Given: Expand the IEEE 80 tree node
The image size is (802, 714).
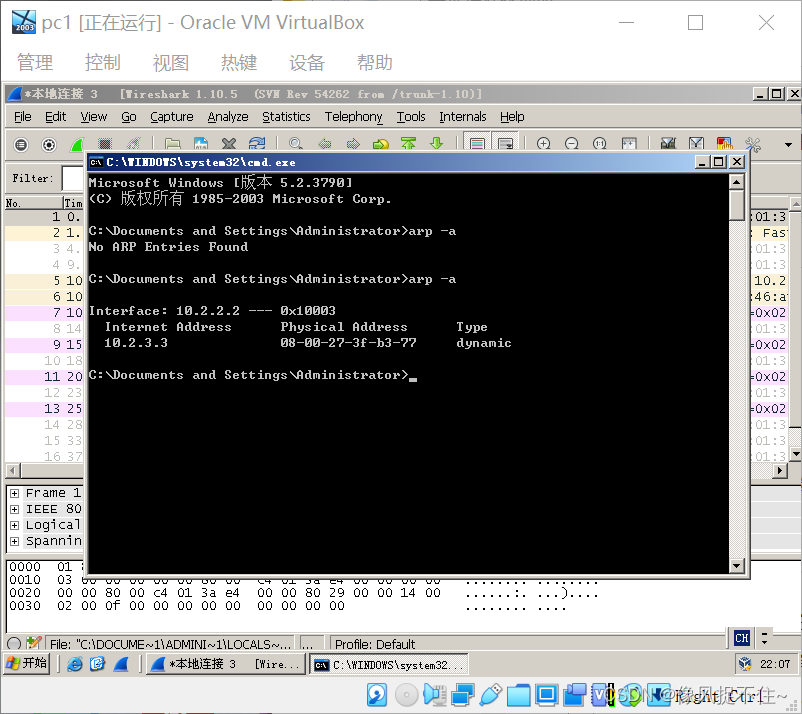Looking at the screenshot, I should 15,509.
